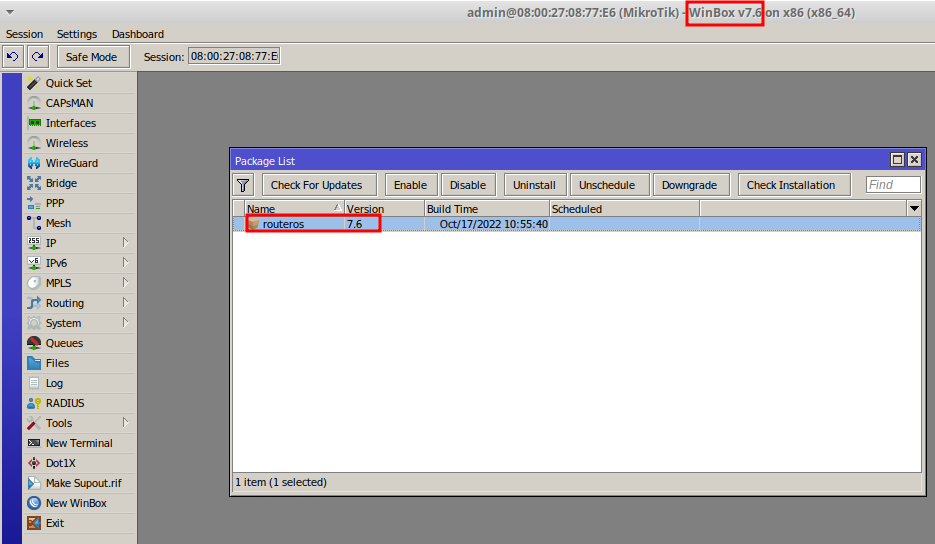Click the Tools menu icon
The width and height of the screenshot is (935, 544).
point(34,423)
